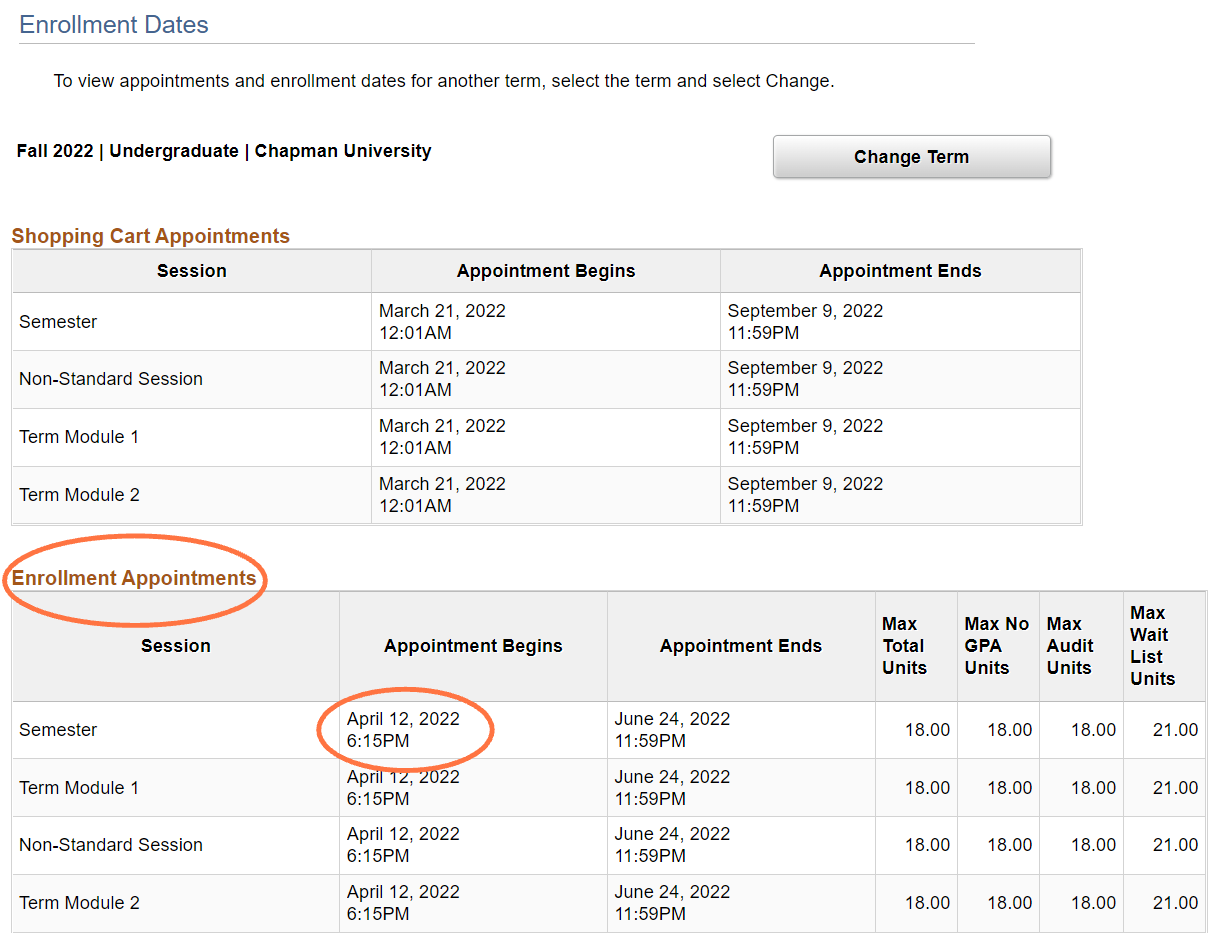This screenshot has width=1222, height=933.
Task: Click June 24, 2022 end for enrollment Semester
Action: coord(672,730)
